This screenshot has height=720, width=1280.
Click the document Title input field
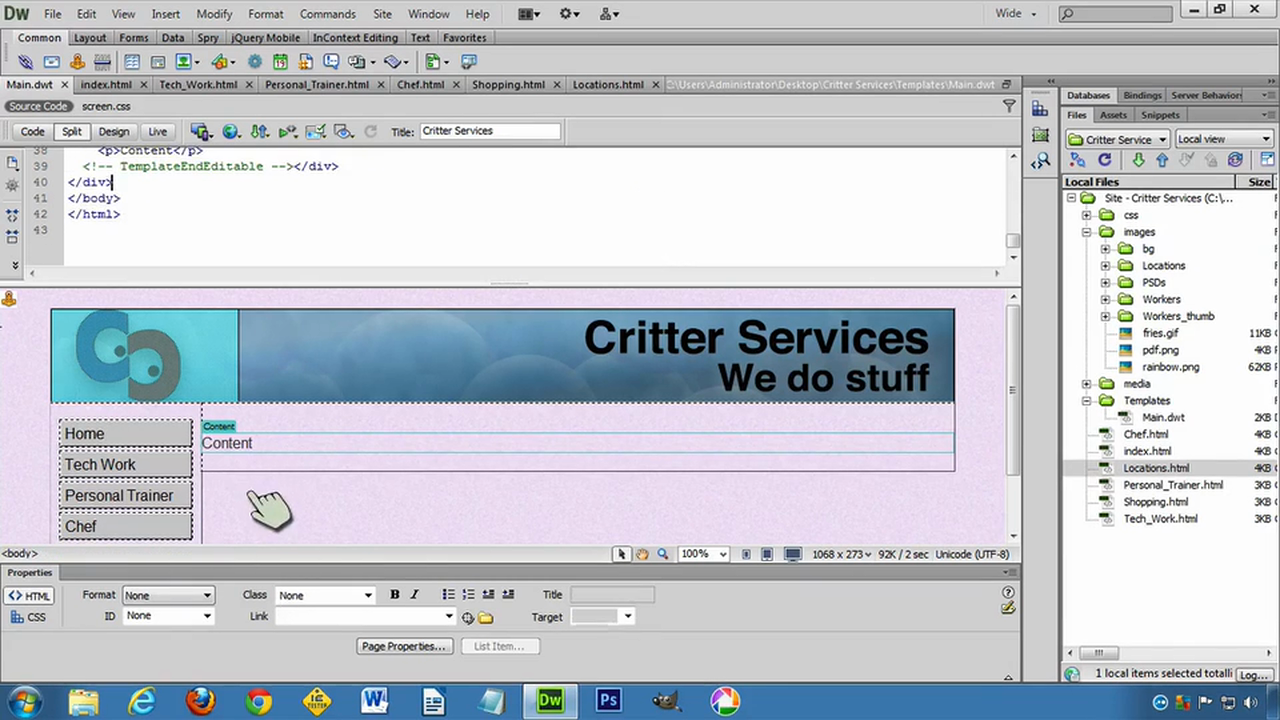(489, 131)
